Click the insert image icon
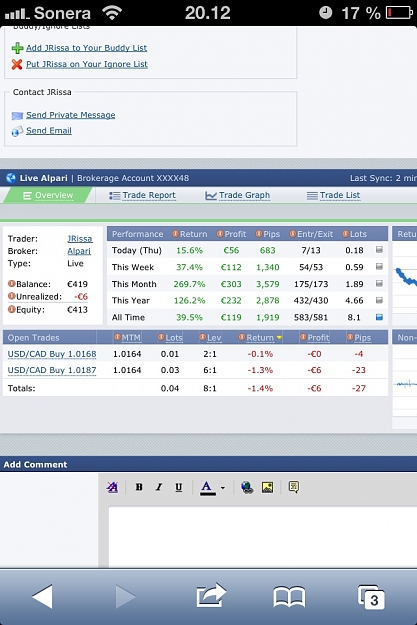The height and width of the screenshot is (625, 417). (x=268, y=487)
